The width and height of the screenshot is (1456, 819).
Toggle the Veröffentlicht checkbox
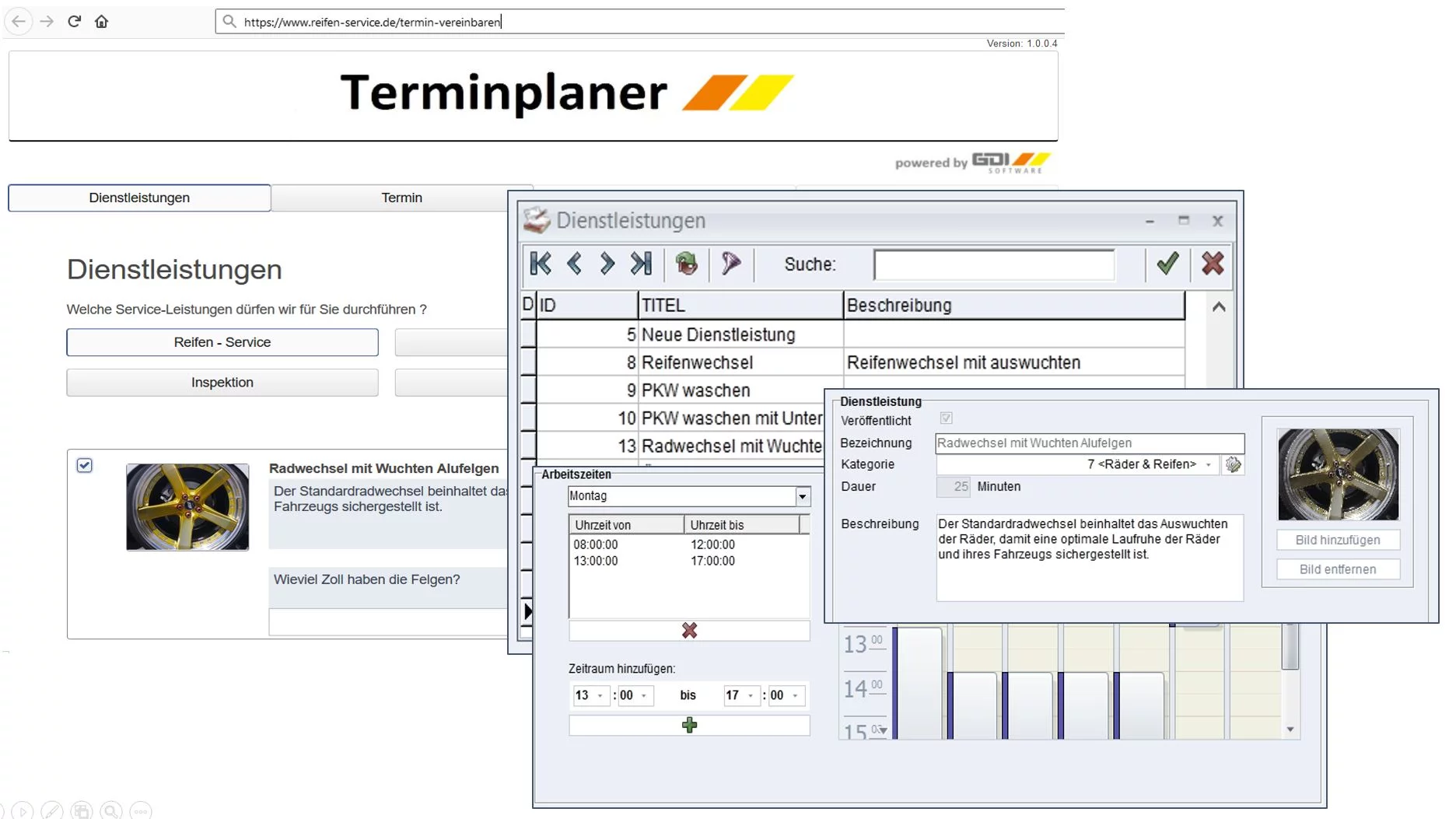click(946, 418)
